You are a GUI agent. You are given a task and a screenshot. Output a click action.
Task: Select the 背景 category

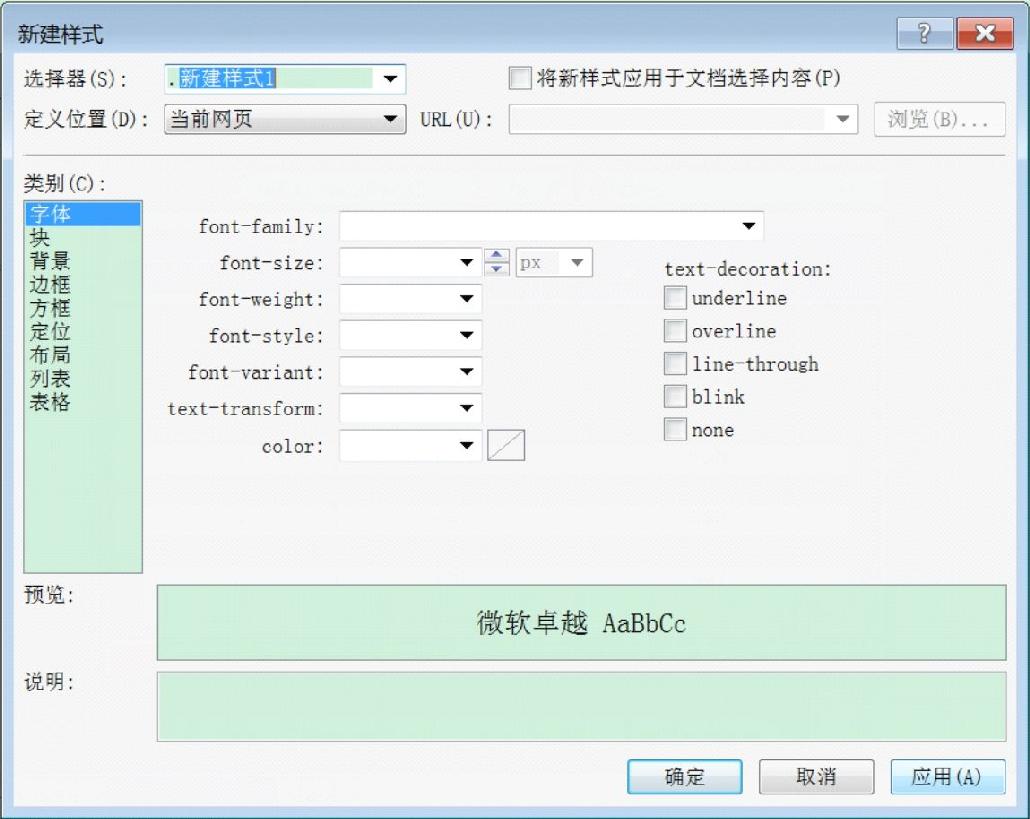pos(83,261)
